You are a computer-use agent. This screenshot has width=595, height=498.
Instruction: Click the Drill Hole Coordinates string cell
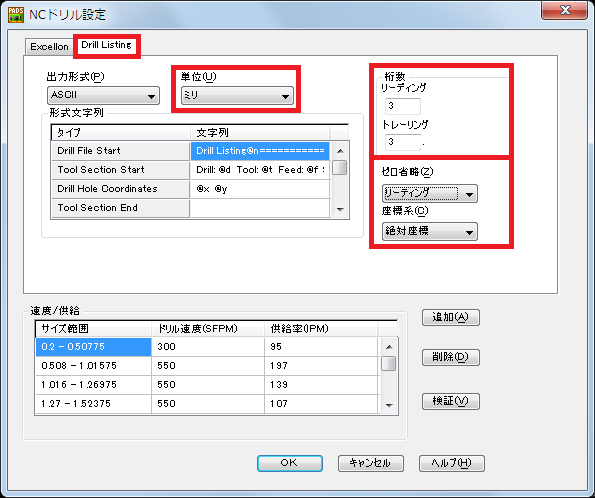click(x=260, y=189)
